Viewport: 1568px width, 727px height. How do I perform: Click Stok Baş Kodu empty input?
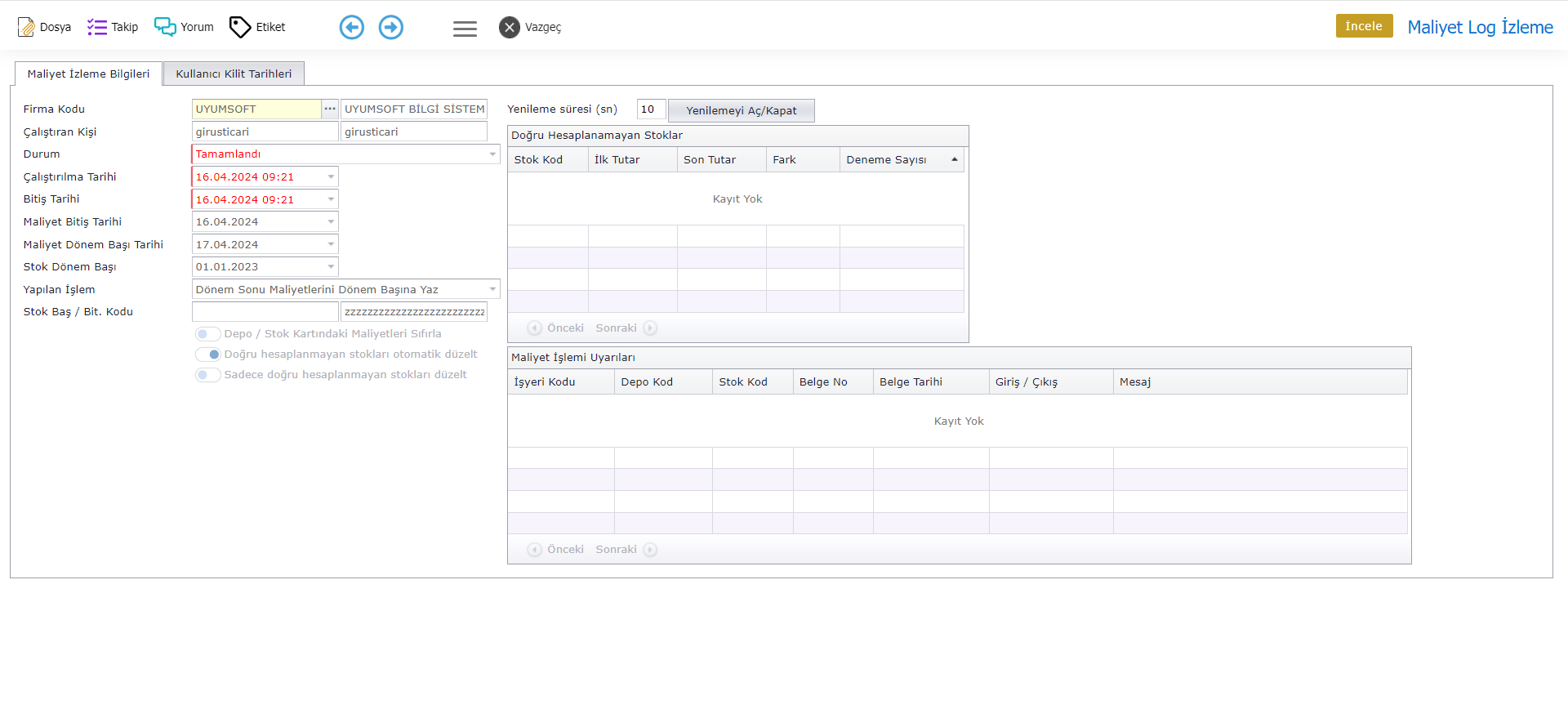[x=265, y=312]
